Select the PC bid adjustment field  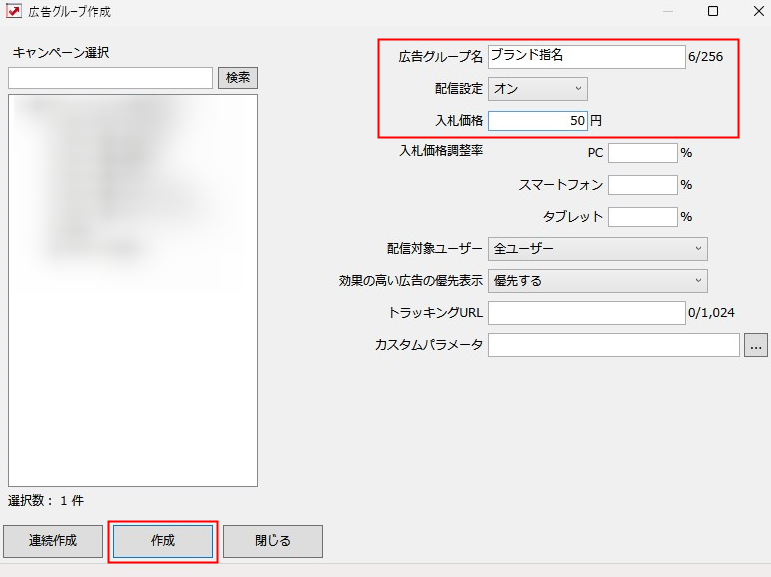pos(642,153)
